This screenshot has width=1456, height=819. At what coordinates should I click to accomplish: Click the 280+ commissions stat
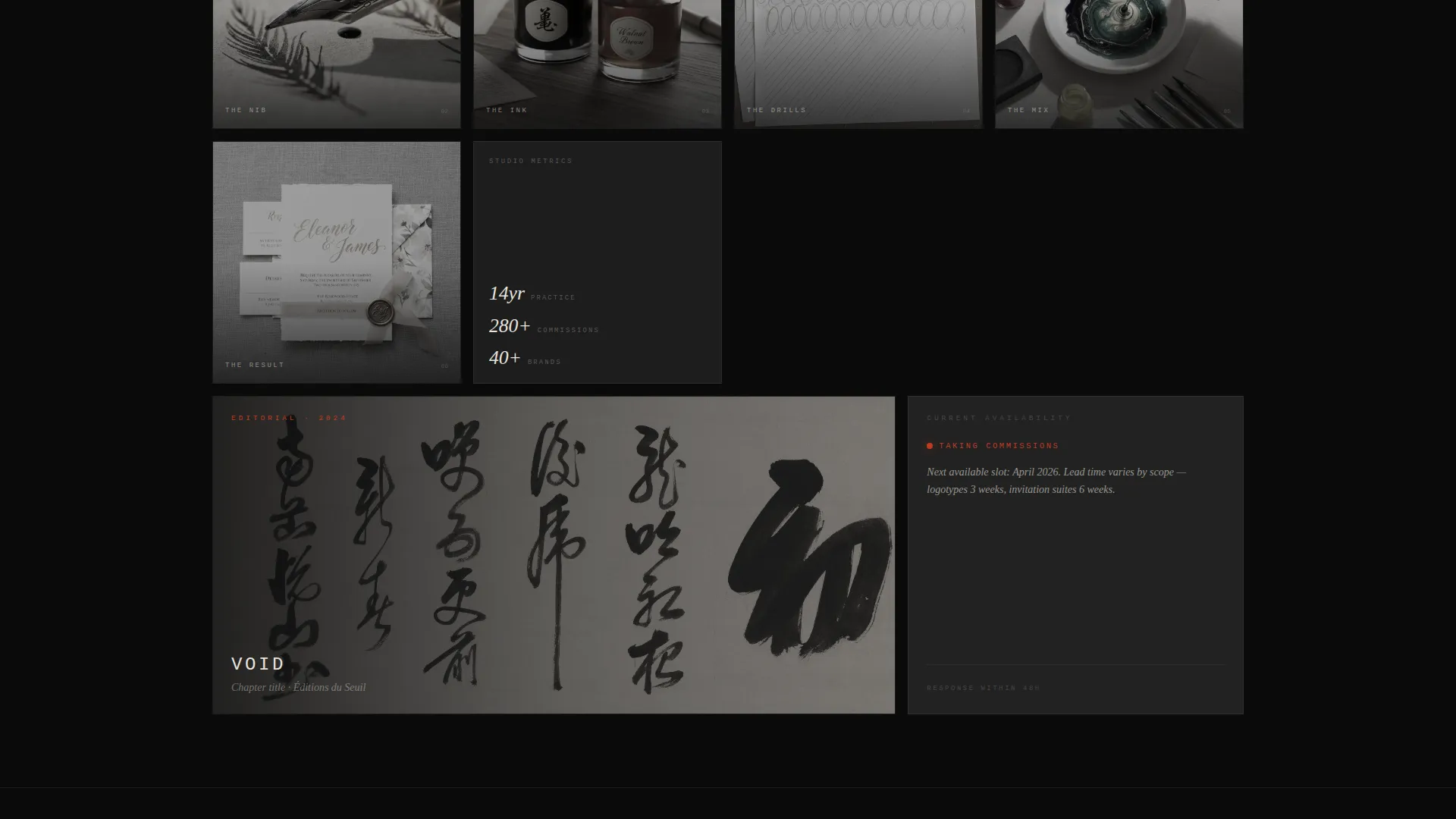coord(544,326)
